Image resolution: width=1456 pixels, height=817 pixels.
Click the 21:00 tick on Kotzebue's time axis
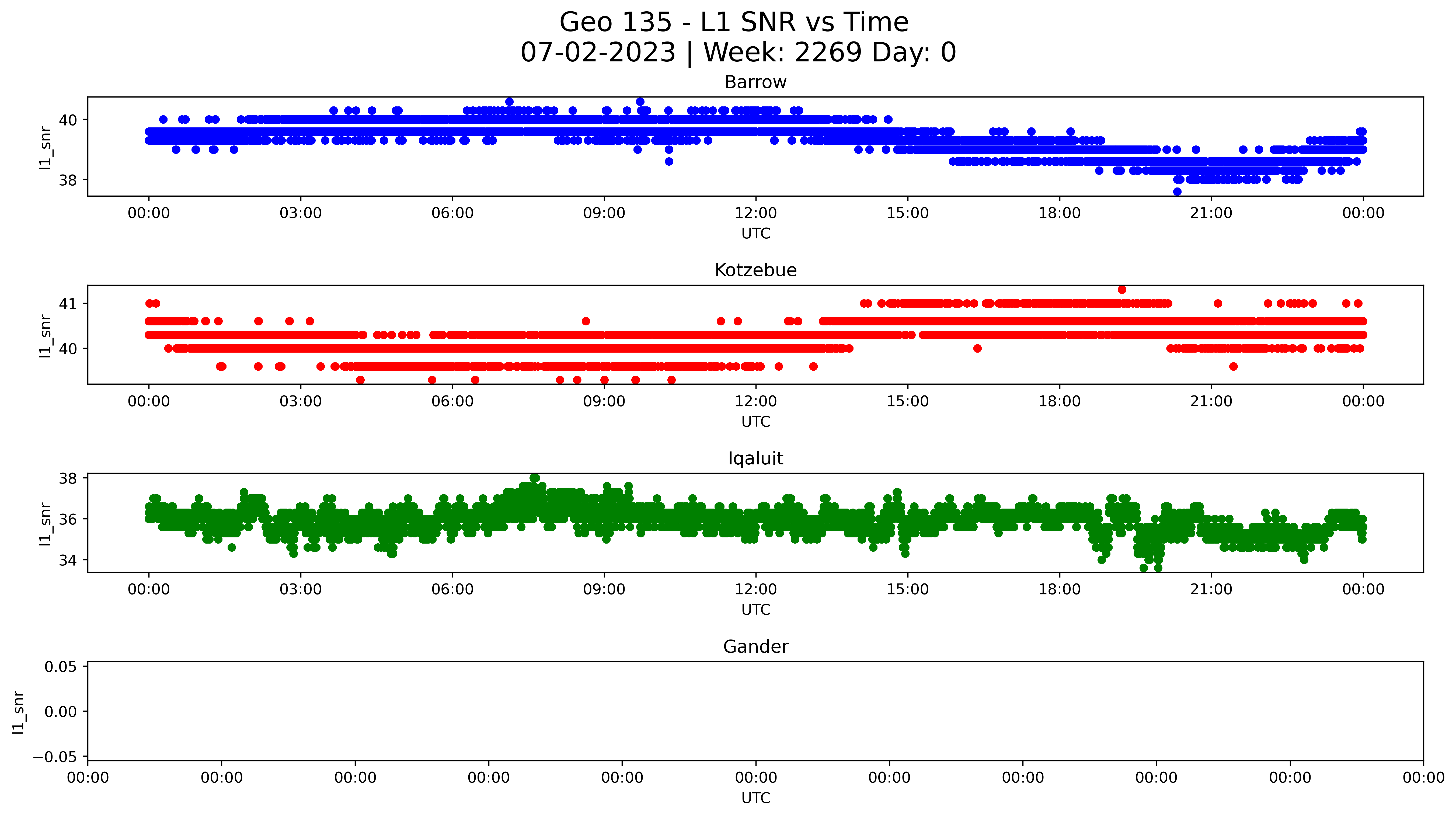[x=1211, y=401]
